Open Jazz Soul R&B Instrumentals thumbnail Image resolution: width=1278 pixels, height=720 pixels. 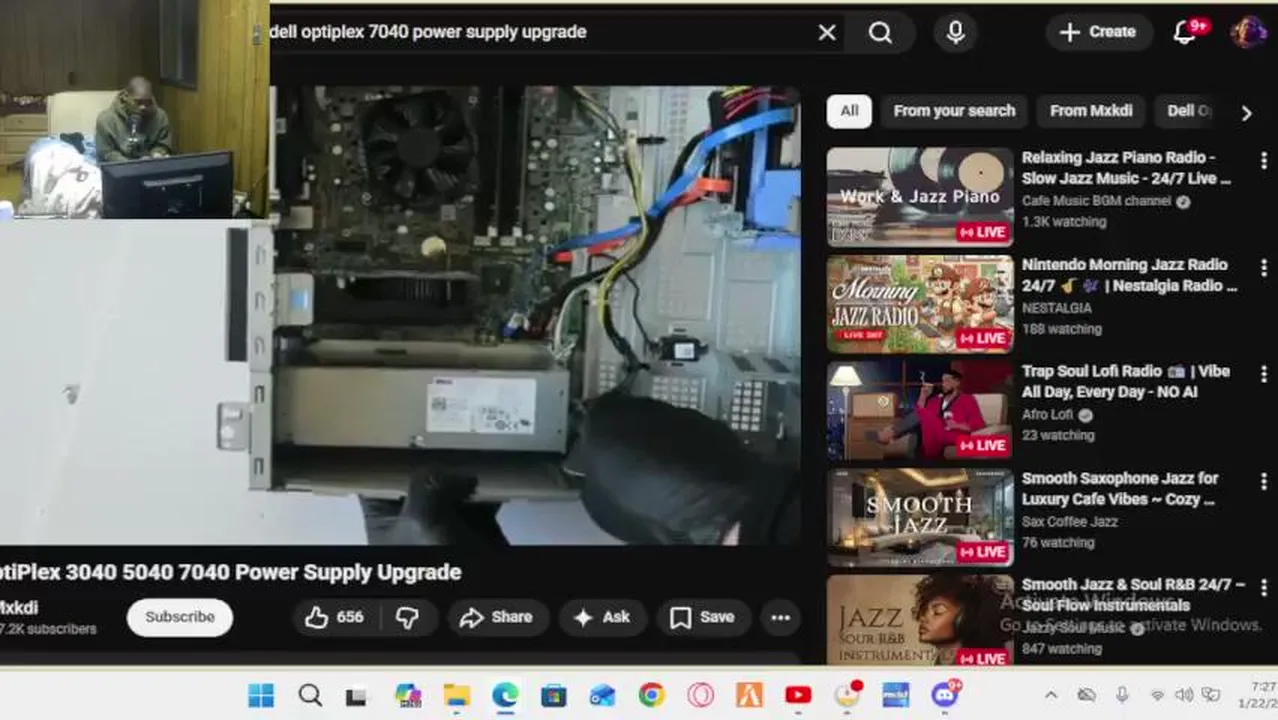pos(920,620)
